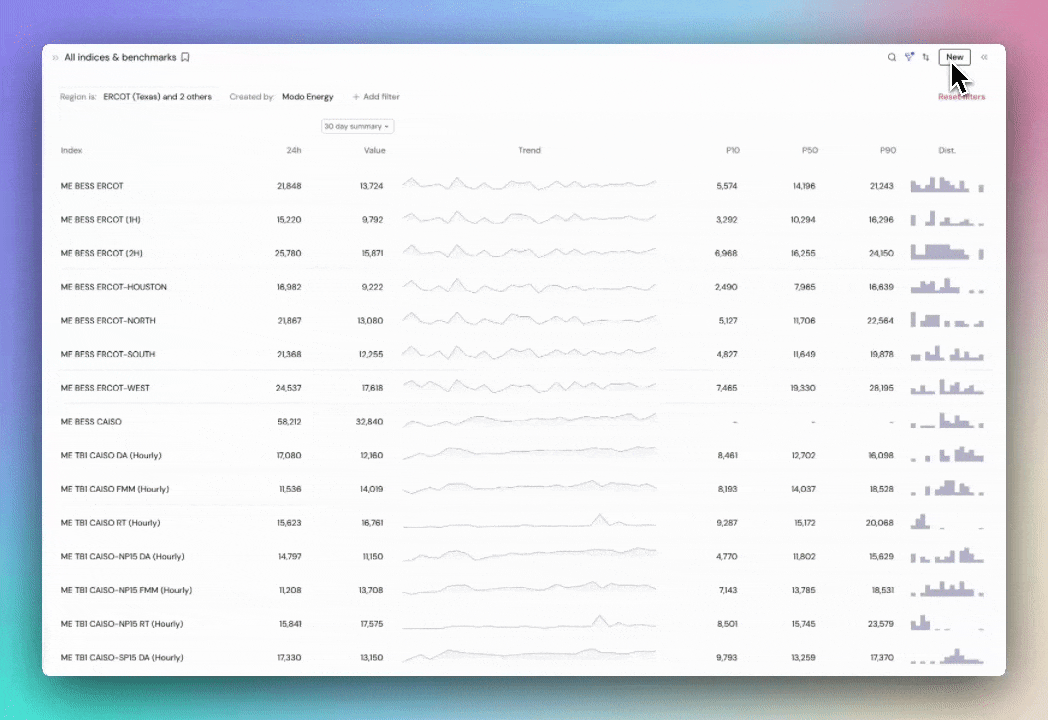Open ME TB1 CAISO-NP15 DA (Hourly) row
Screen dimensions: 1048x720
[122, 556]
